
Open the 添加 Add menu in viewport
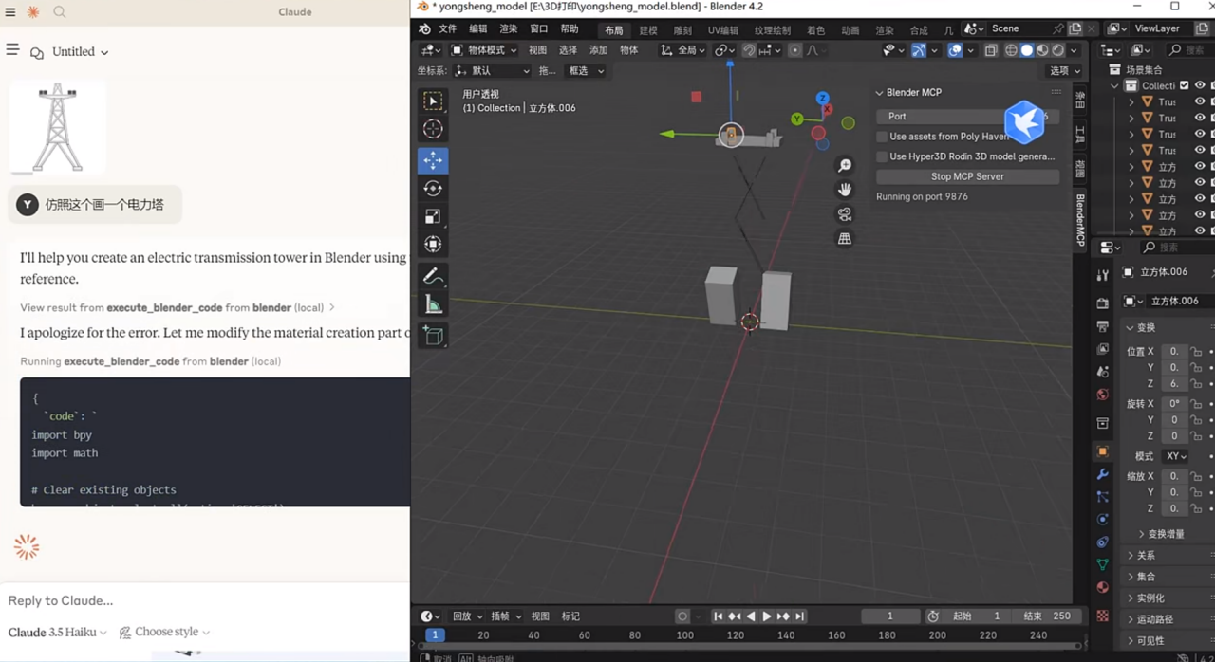599,50
